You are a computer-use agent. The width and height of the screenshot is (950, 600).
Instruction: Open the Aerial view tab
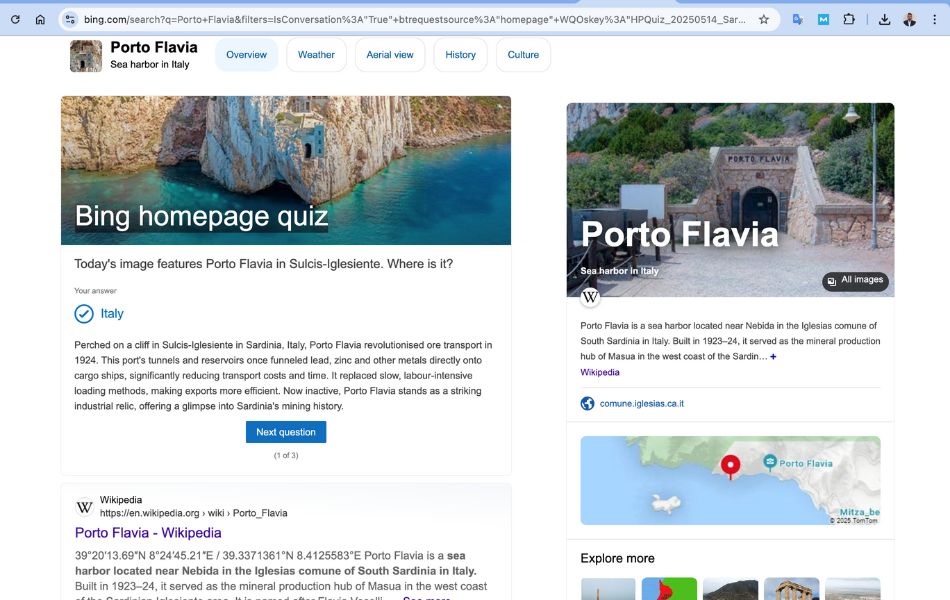390,55
